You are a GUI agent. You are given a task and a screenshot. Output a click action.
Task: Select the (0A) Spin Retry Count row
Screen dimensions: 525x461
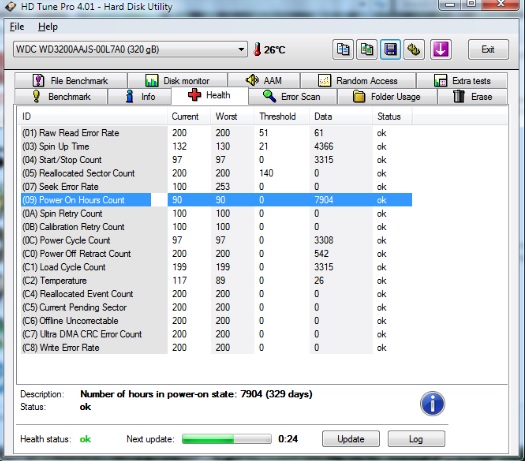click(216, 213)
